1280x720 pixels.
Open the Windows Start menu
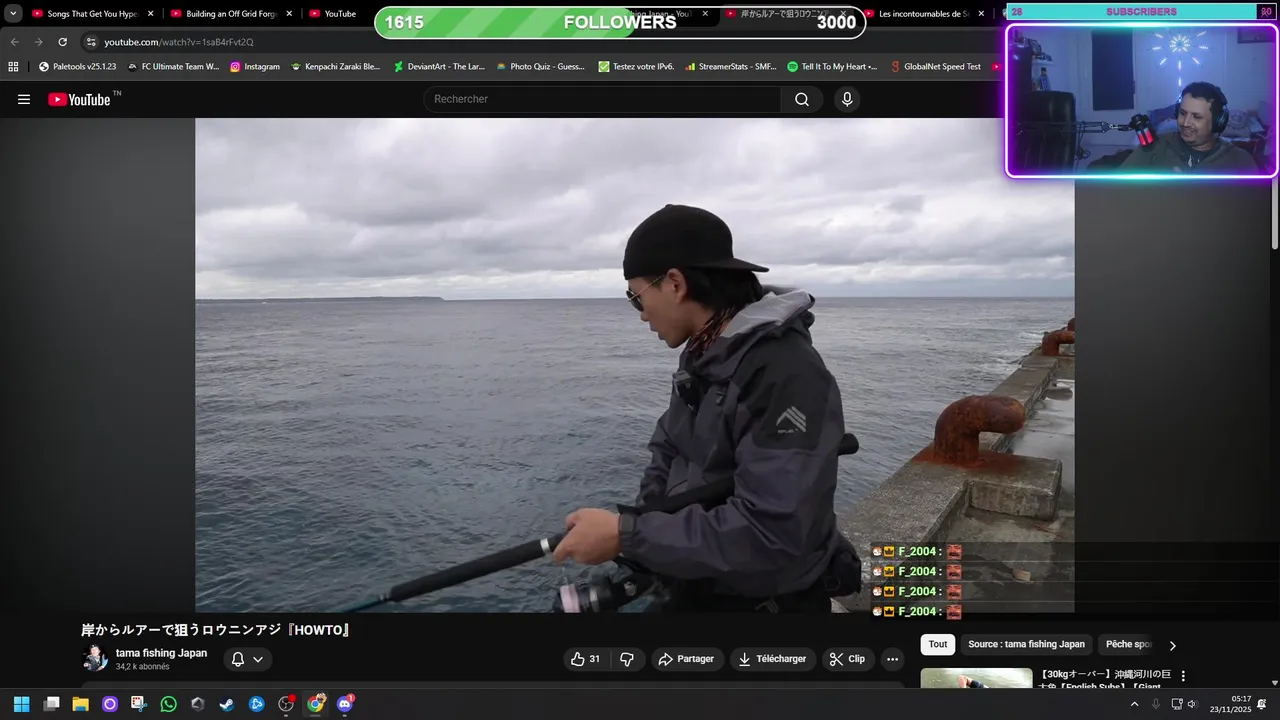[x=21, y=704]
